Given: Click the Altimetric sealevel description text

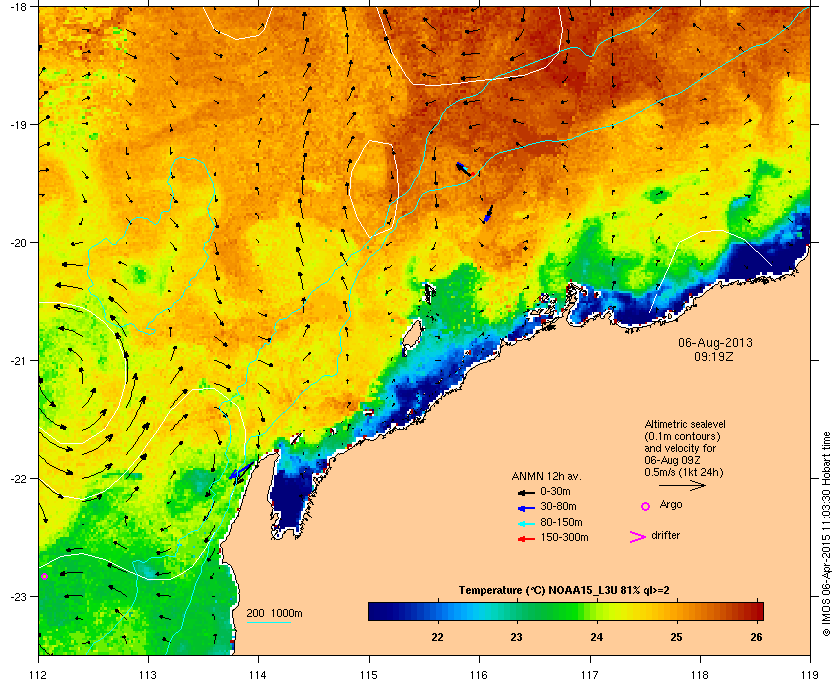Looking at the screenshot, I should [685, 448].
